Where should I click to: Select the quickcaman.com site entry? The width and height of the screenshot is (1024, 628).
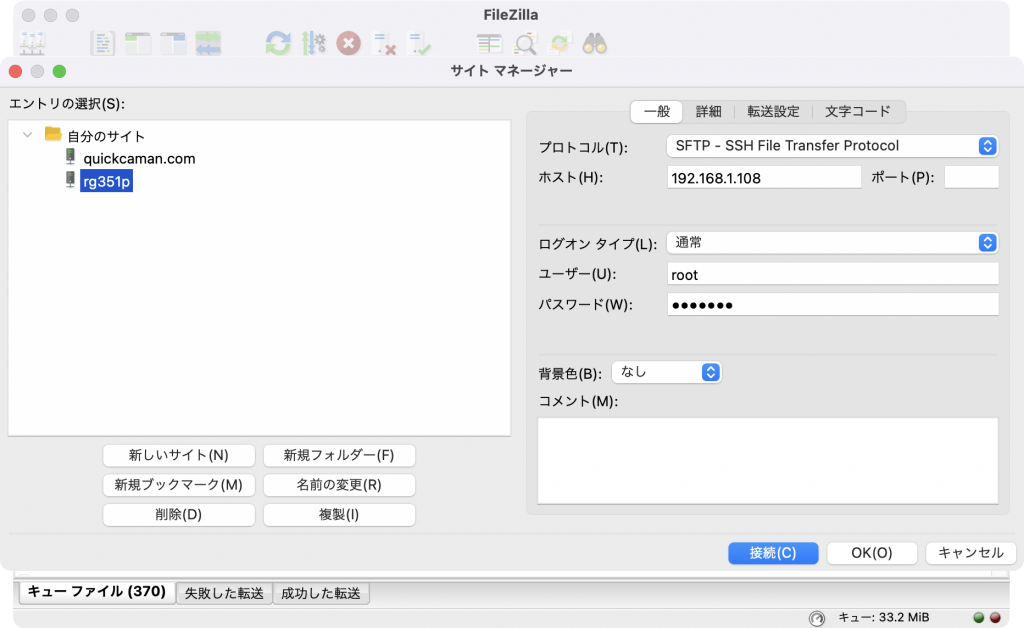coord(139,159)
